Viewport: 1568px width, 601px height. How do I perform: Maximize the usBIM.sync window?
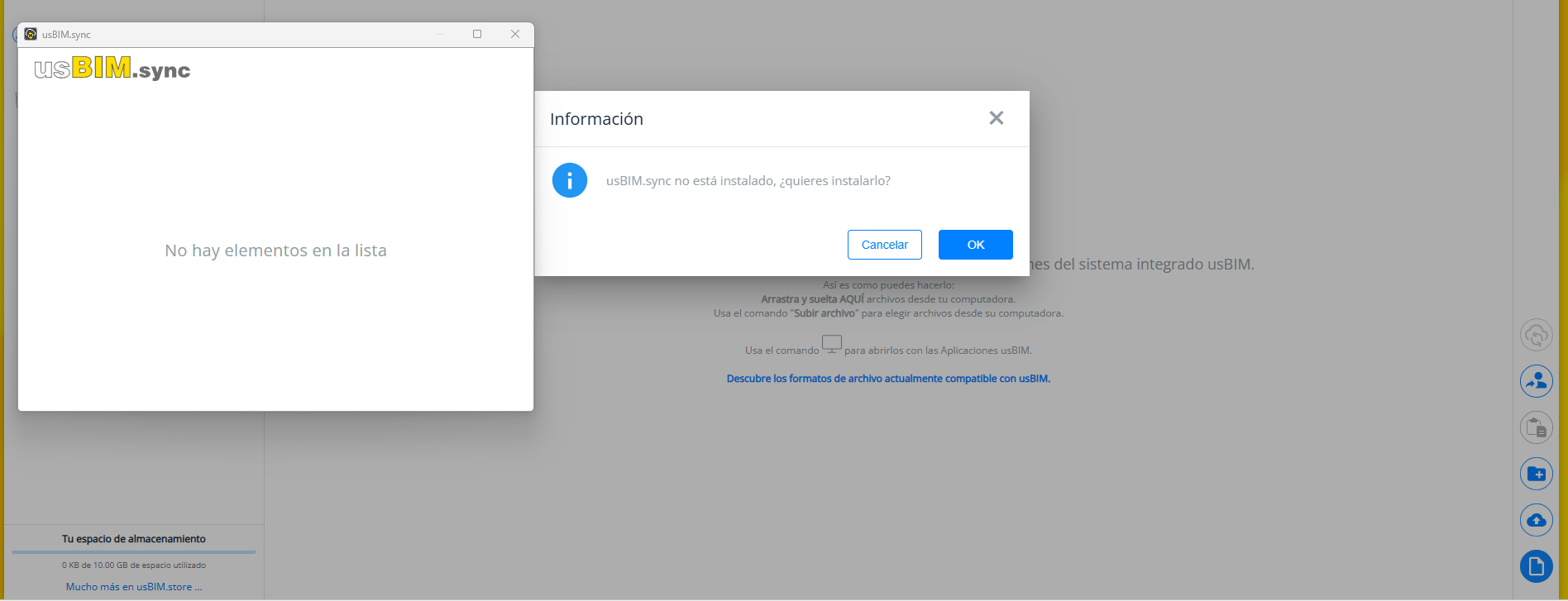[477, 34]
